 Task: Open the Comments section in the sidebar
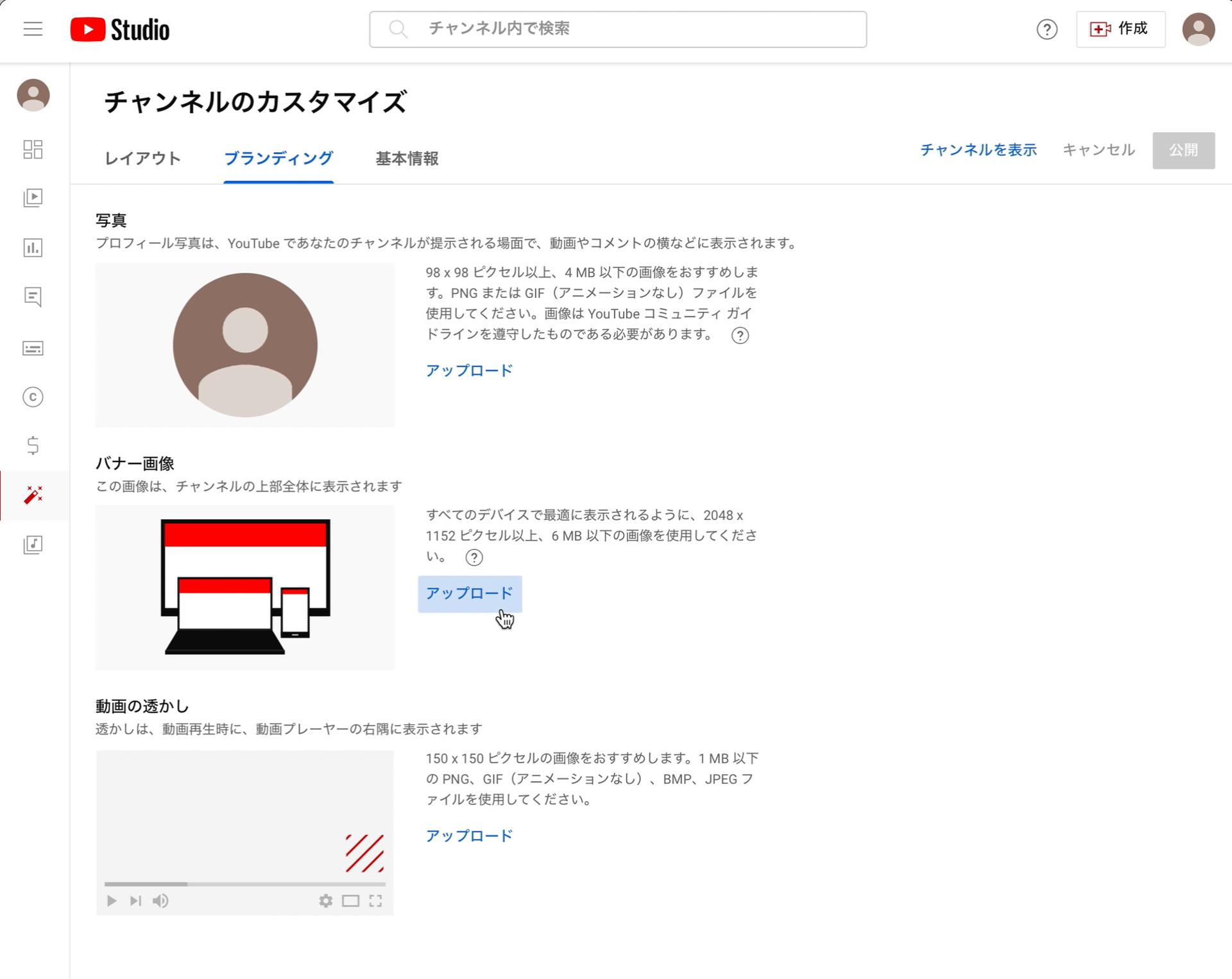pos(33,297)
